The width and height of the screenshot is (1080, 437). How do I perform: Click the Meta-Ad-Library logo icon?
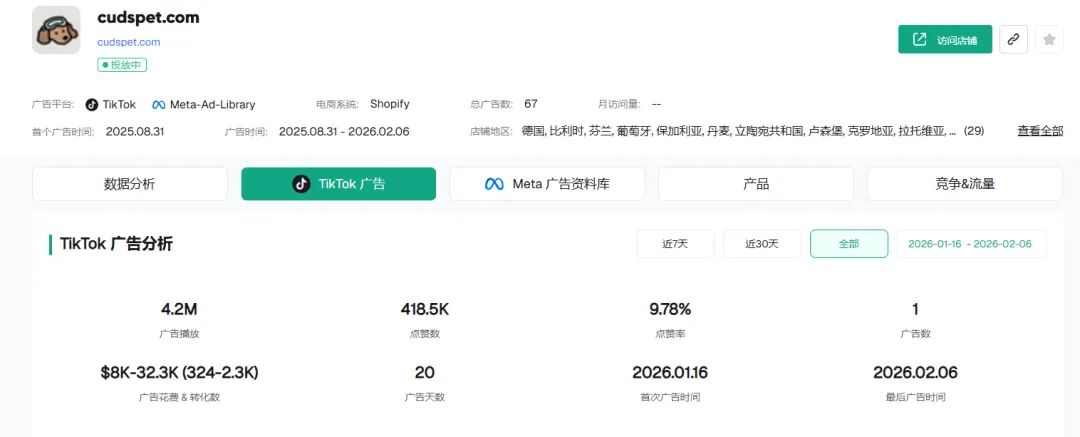(159, 104)
